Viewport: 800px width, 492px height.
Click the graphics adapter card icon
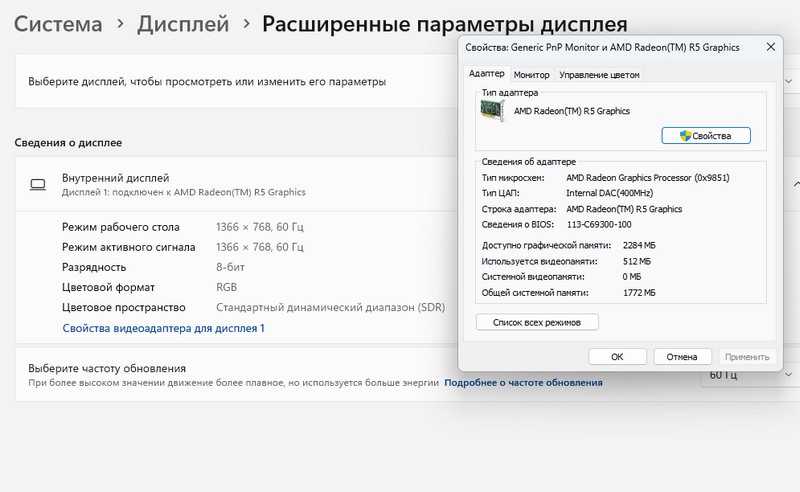point(493,112)
